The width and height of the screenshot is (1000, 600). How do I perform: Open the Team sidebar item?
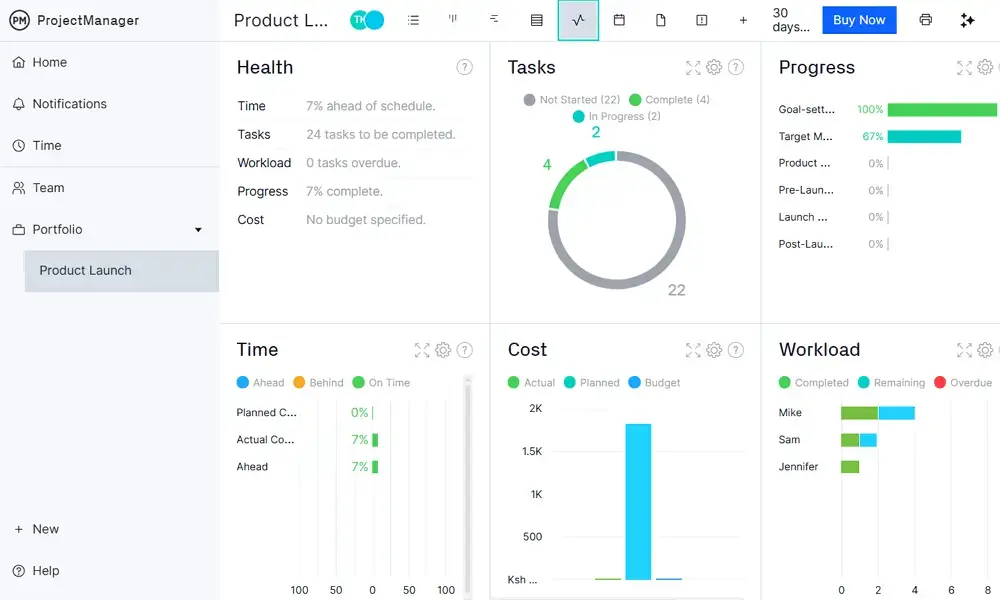coord(48,188)
